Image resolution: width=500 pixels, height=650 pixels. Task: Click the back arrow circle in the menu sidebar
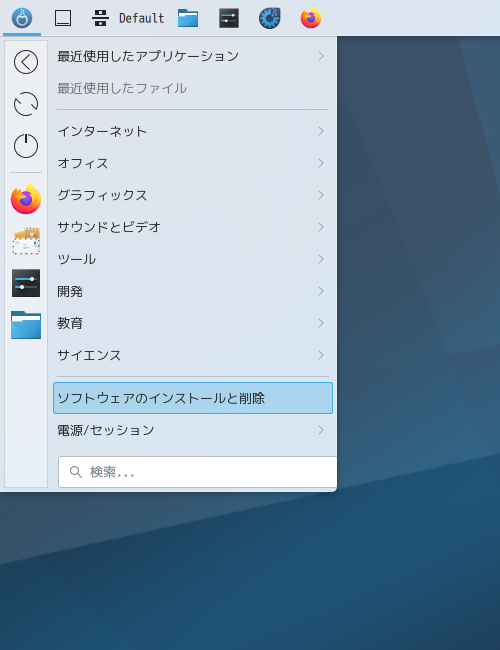pyautogui.click(x=26, y=62)
